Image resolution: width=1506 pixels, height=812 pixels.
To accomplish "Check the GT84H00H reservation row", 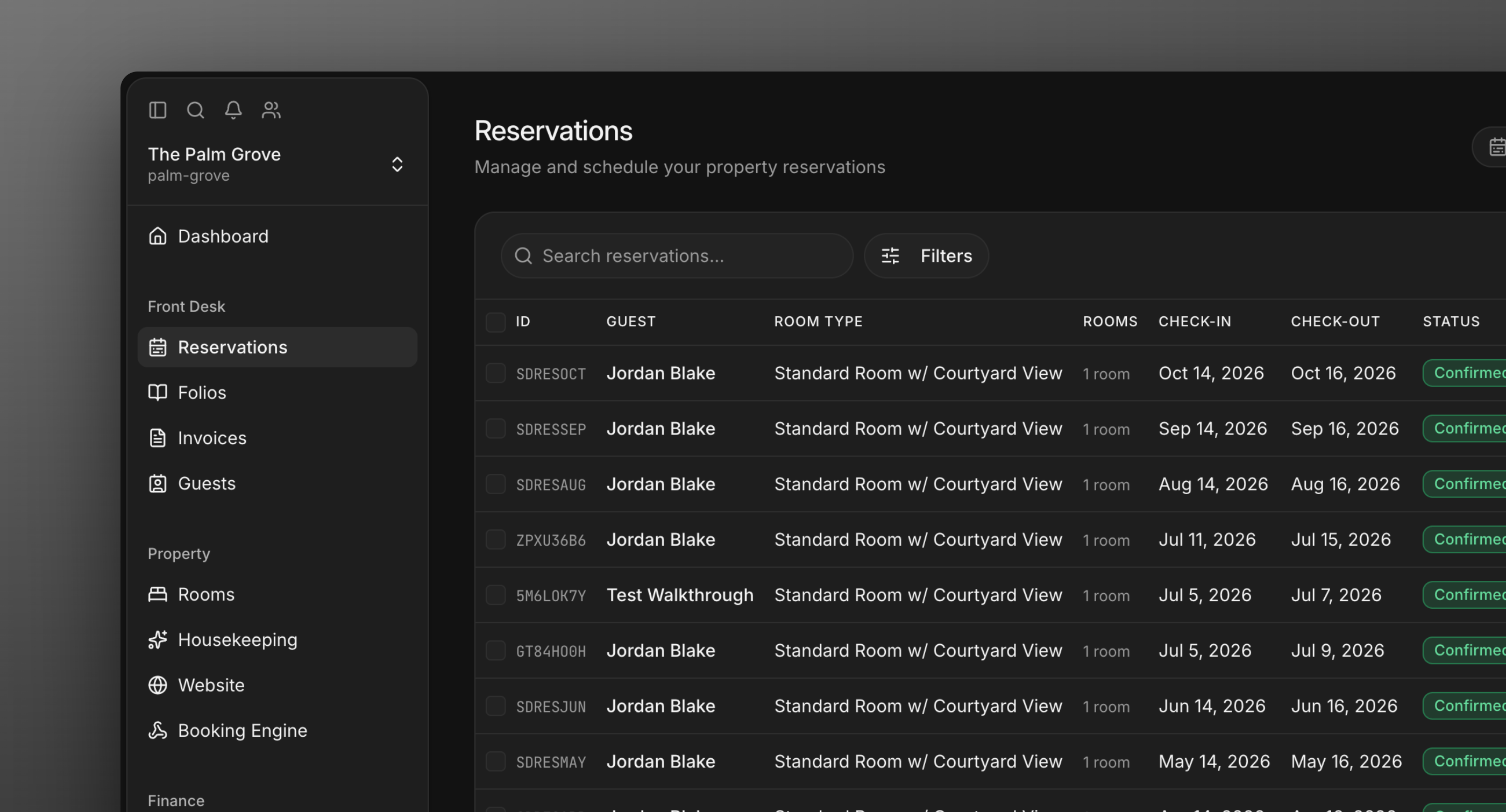I will pos(495,651).
